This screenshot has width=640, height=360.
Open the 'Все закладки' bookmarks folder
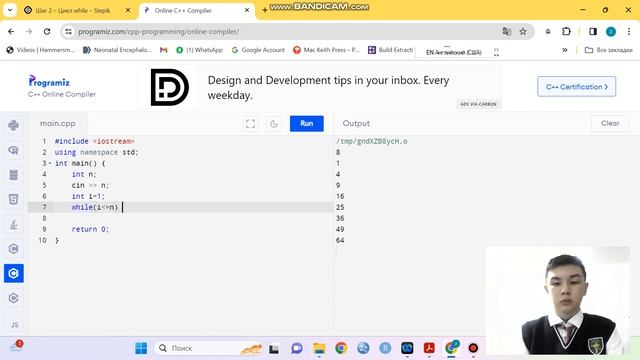pos(609,50)
